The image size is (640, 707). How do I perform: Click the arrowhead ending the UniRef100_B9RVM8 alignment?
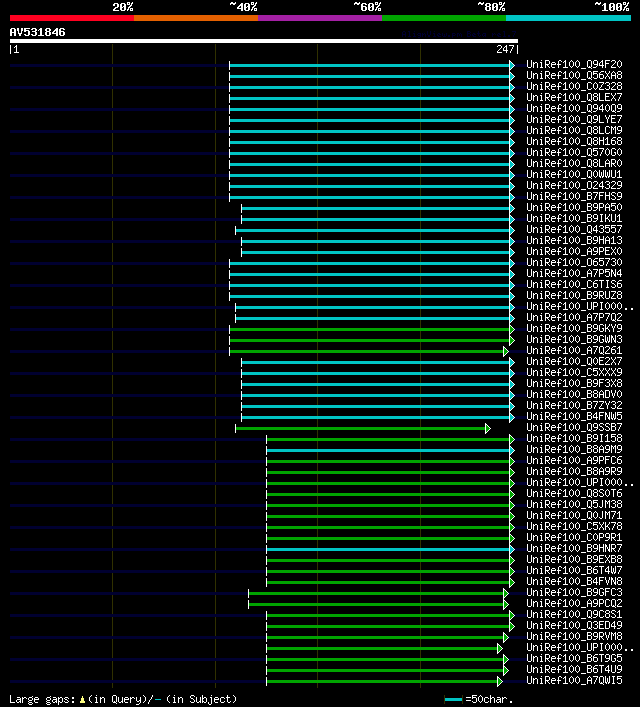[x=506, y=638]
